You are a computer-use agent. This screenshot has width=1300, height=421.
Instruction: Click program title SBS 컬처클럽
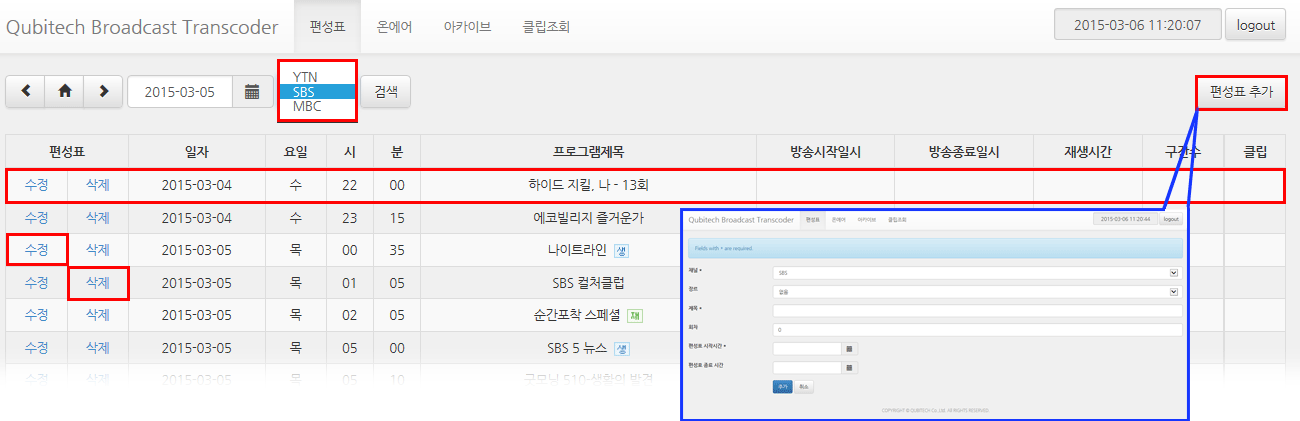coord(588,283)
